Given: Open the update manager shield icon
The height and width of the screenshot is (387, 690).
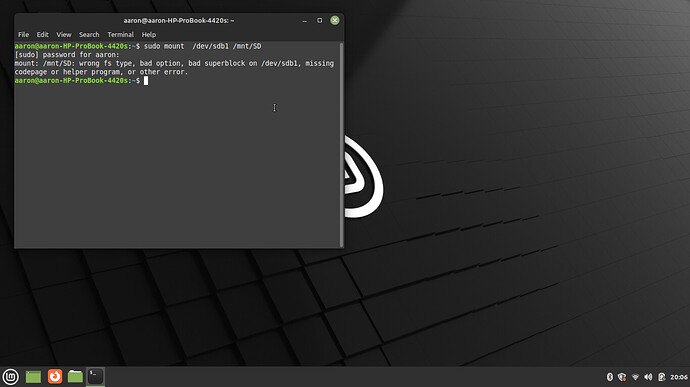Looking at the screenshot, I should tap(622, 377).
